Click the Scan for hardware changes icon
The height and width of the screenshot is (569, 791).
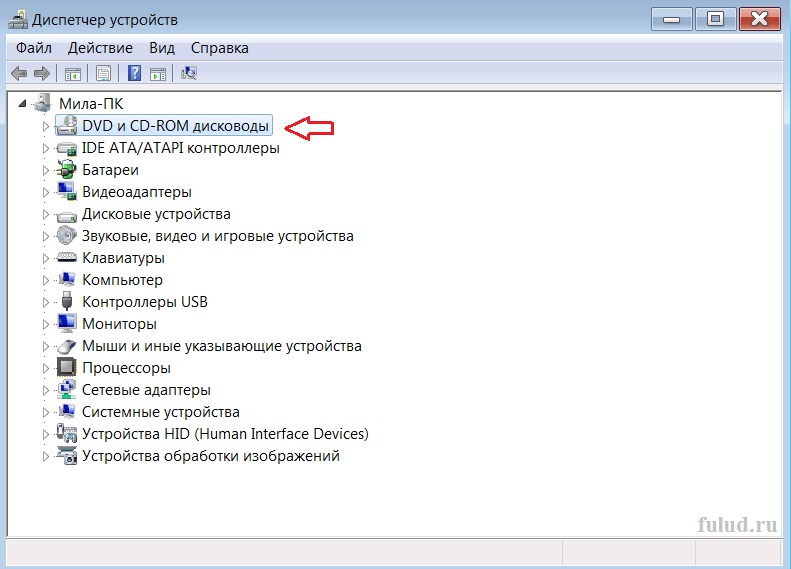(x=189, y=73)
